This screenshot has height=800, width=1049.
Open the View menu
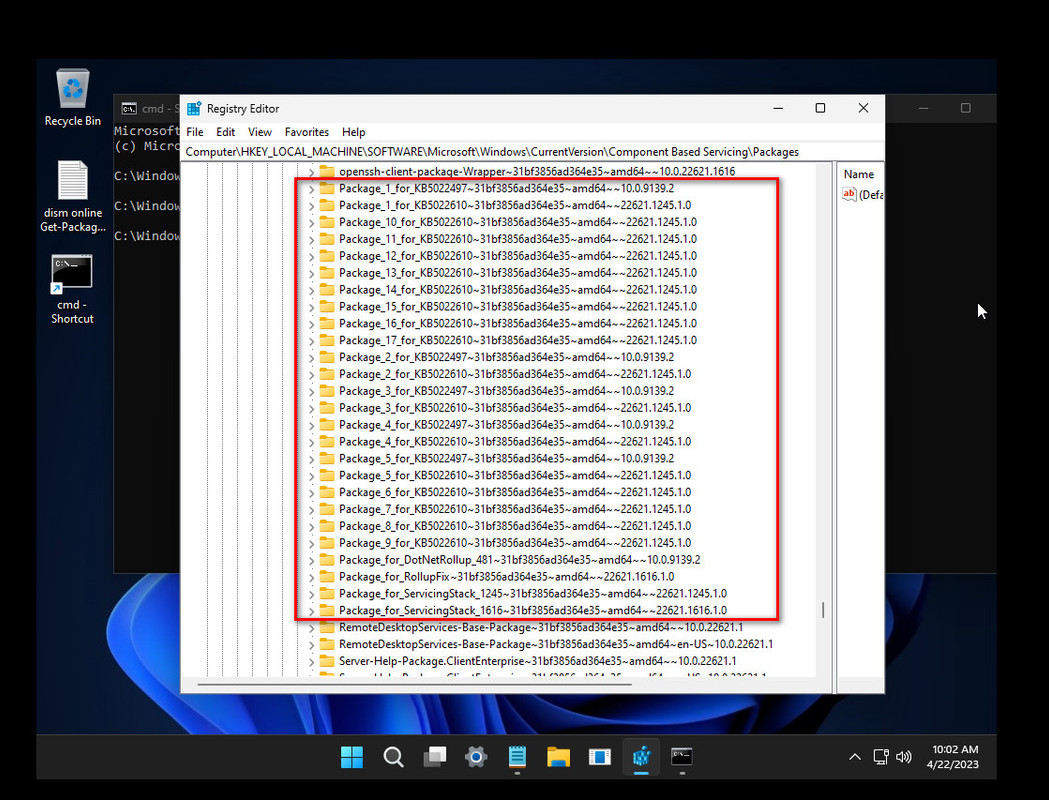(260, 132)
